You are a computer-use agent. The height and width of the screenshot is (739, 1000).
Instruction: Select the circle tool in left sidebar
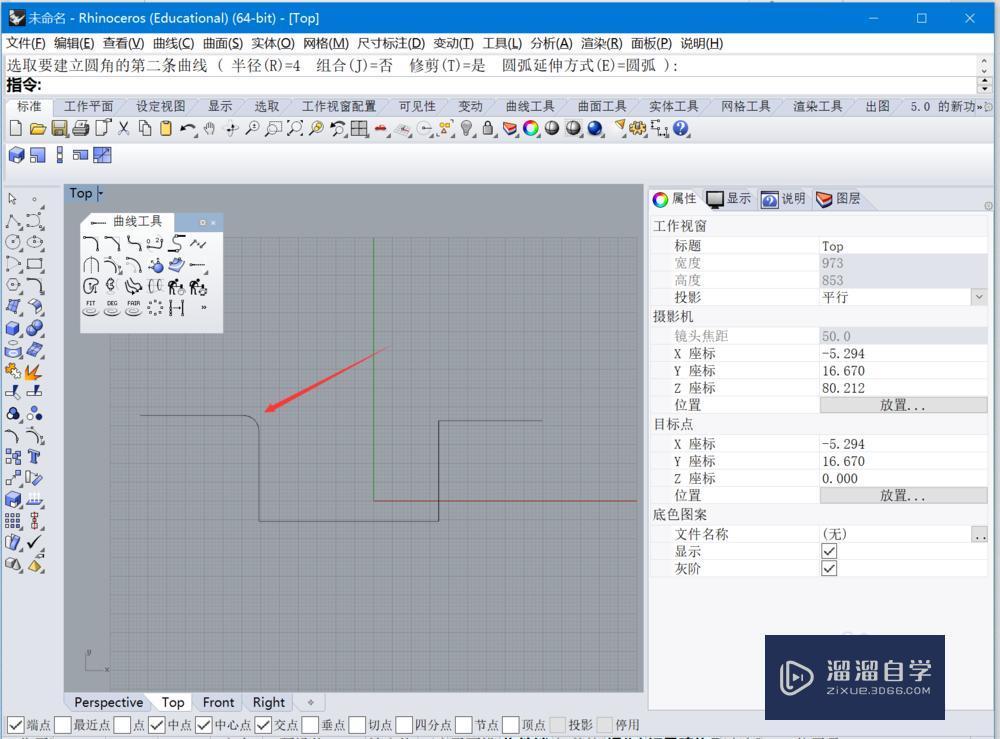pos(13,242)
